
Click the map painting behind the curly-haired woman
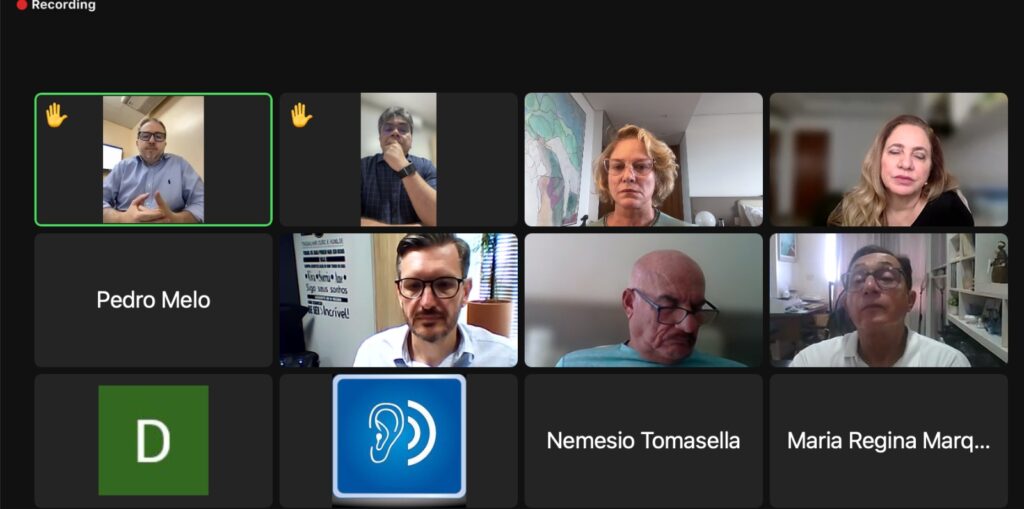pos(556,159)
